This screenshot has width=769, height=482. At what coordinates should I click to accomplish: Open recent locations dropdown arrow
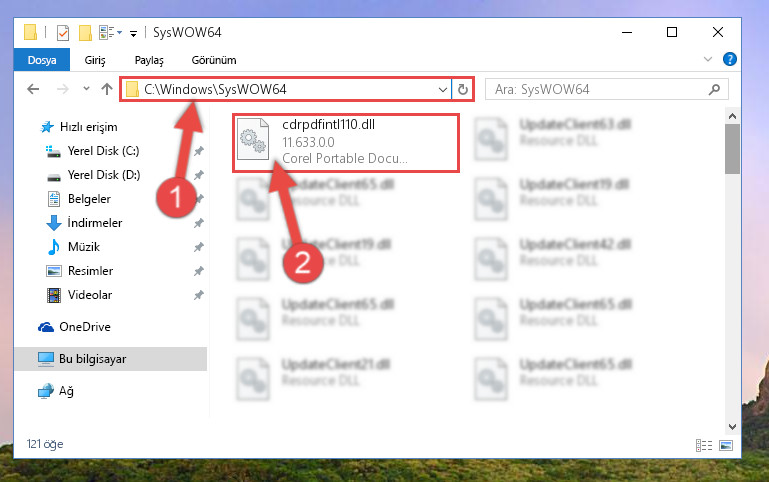tap(86, 89)
